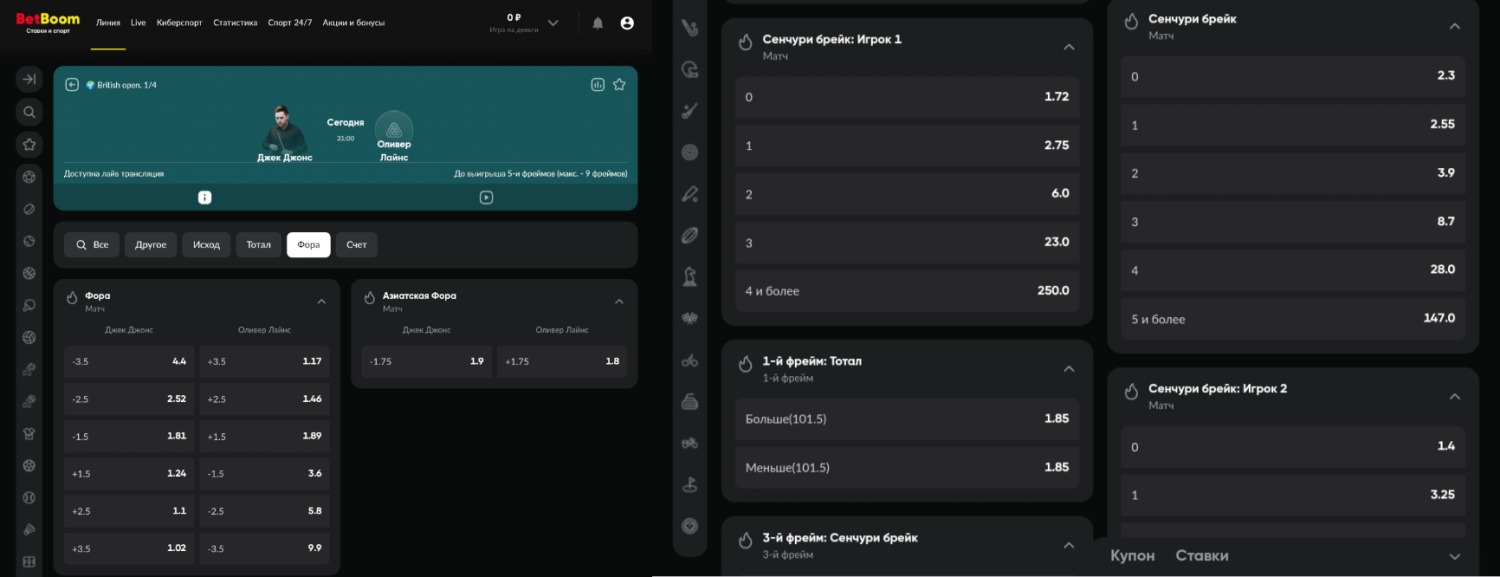Open the Киберспорт menu item
The width and height of the screenshot is (1500, 577).
[x=179, y=23]
